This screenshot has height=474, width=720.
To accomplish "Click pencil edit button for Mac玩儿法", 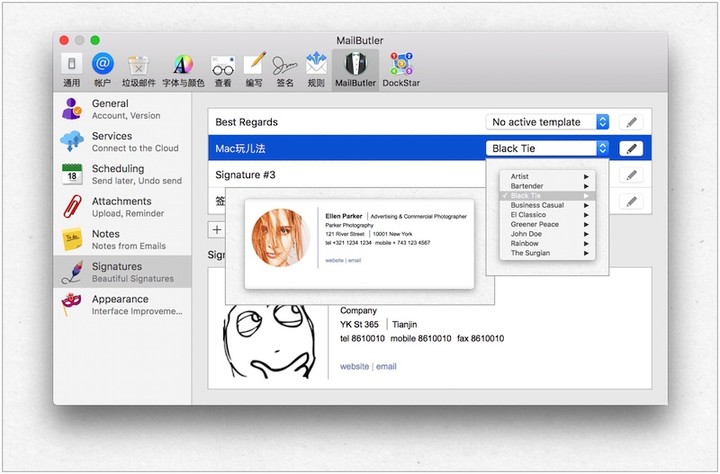I will (x=630, y=149).
